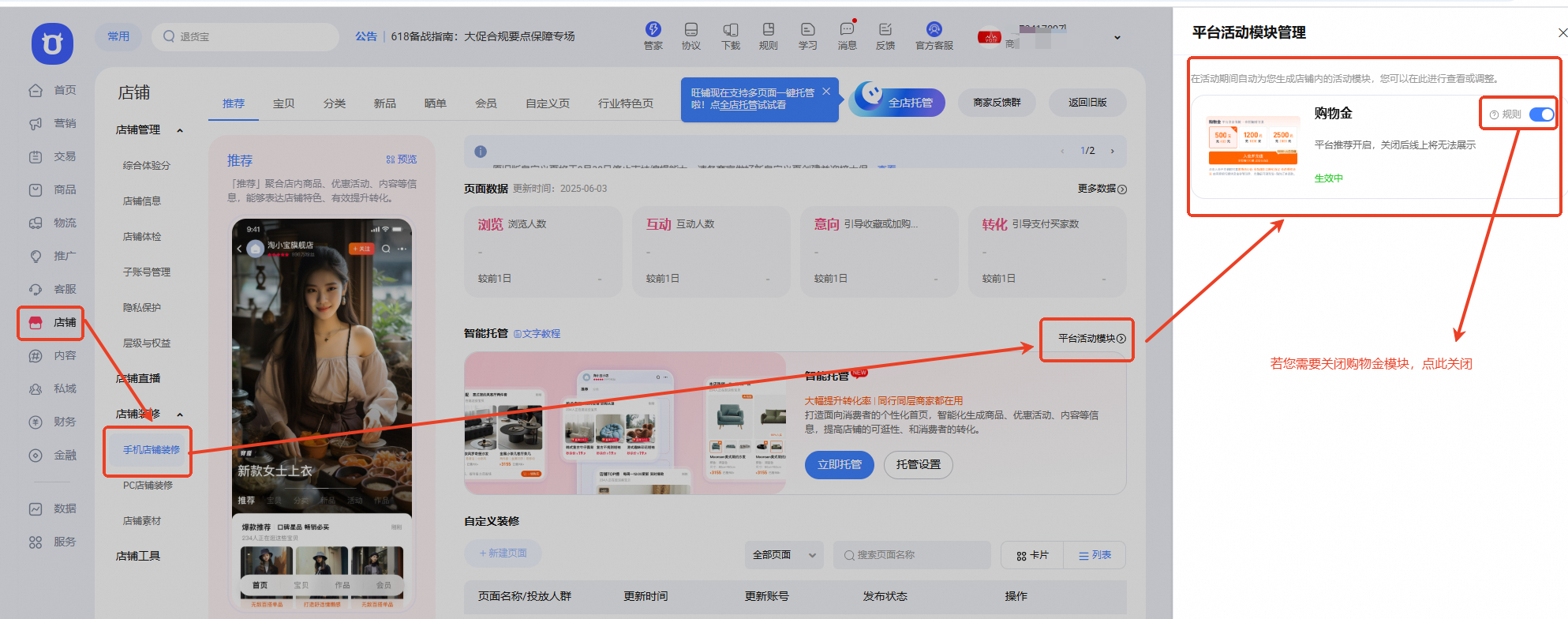
Task: Switch to 行业特色页 tab
Action: tap(626, 103)
